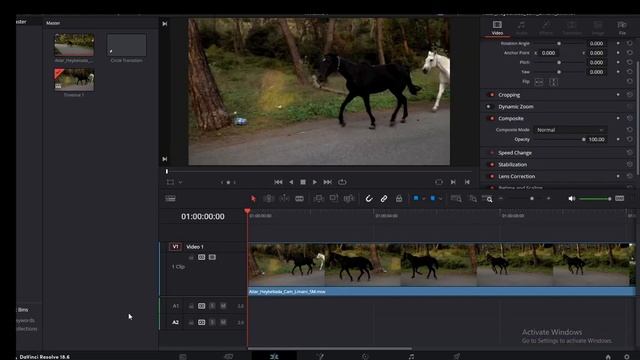Image resolution: width=640 pixels, height=360 pixels.
Task: Open the Composite Mode Normal dropdown
Action: click(570, 130)
